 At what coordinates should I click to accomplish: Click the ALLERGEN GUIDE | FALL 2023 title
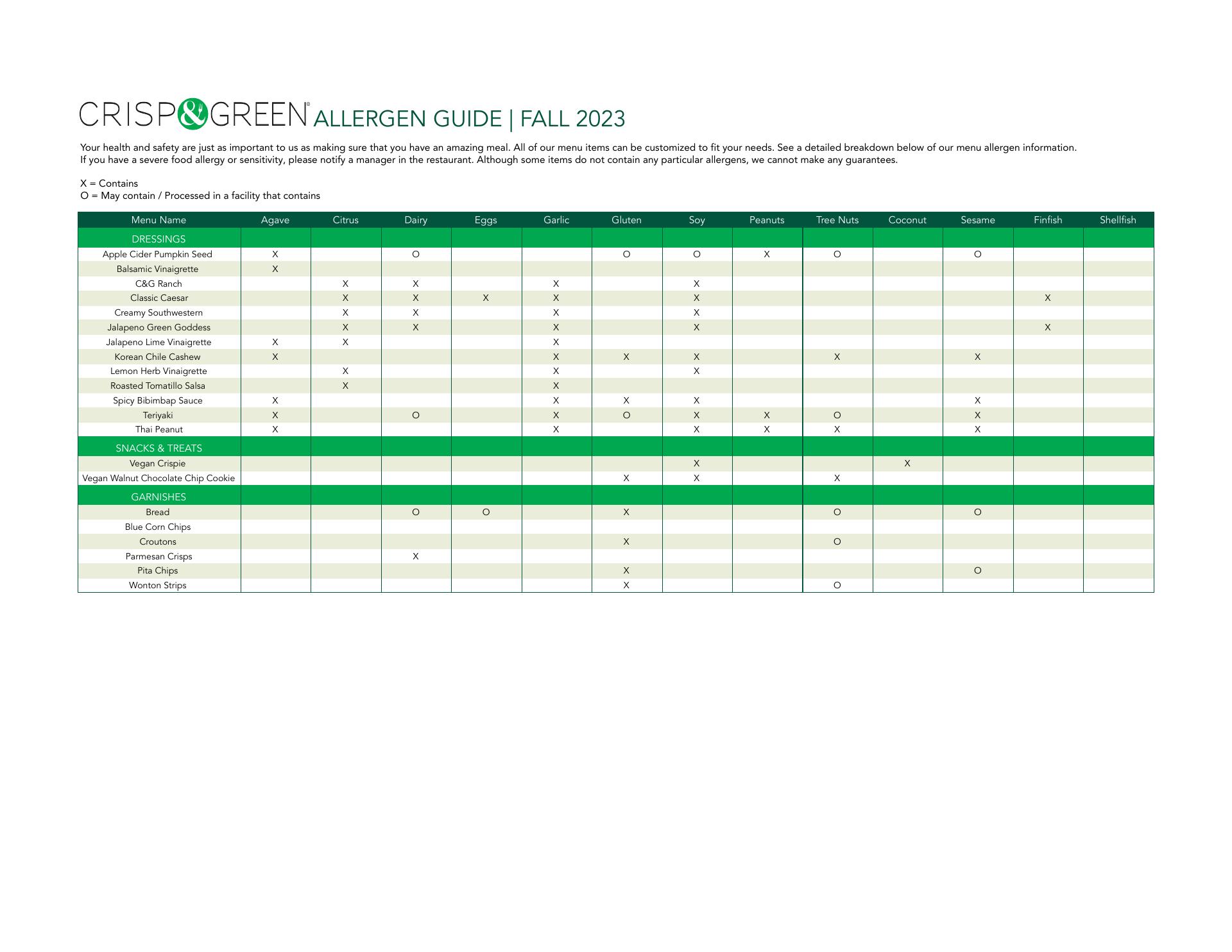pyautogui.click(x=469, y=119)
